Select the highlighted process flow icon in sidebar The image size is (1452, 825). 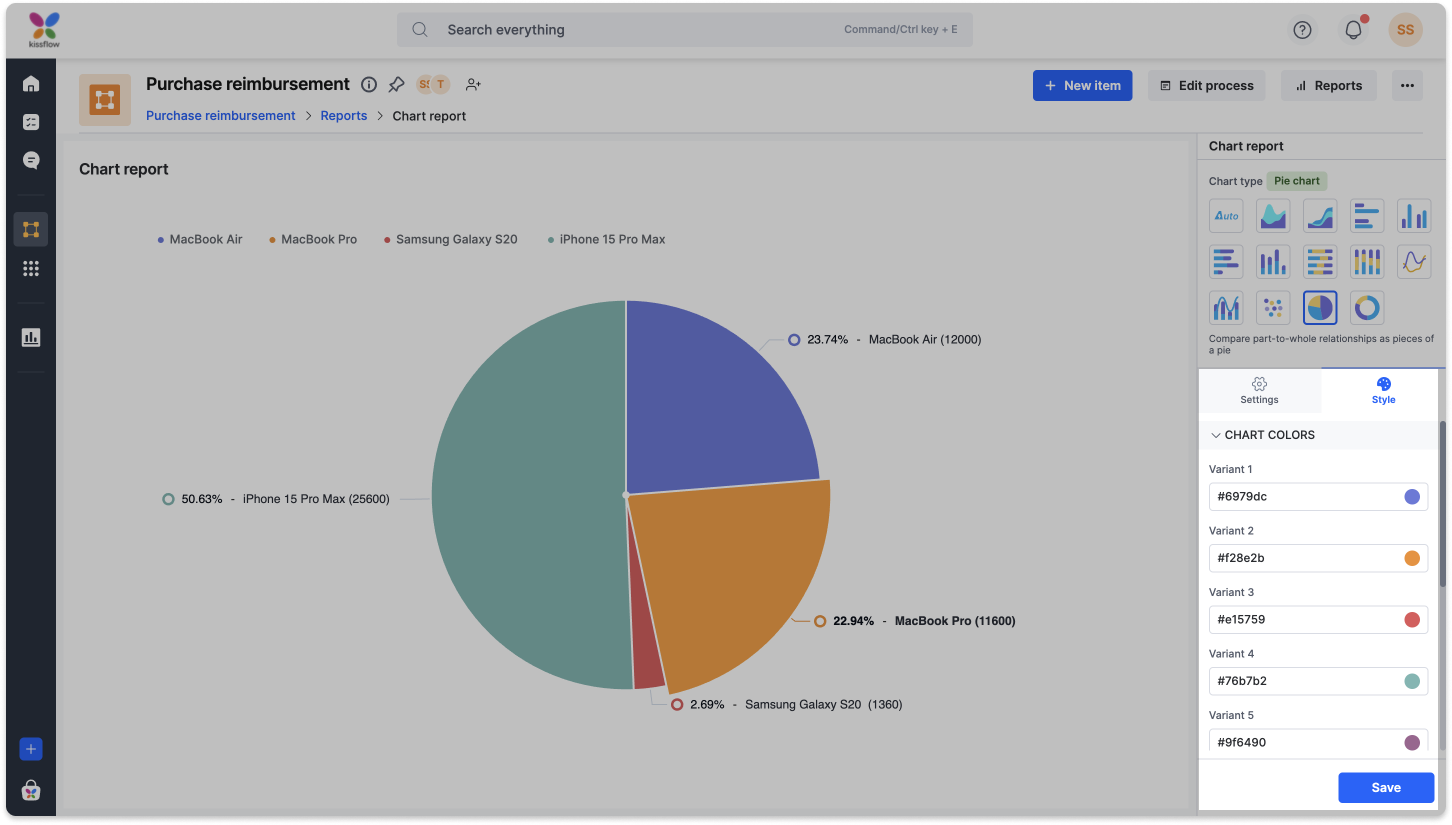click(31, 229)
